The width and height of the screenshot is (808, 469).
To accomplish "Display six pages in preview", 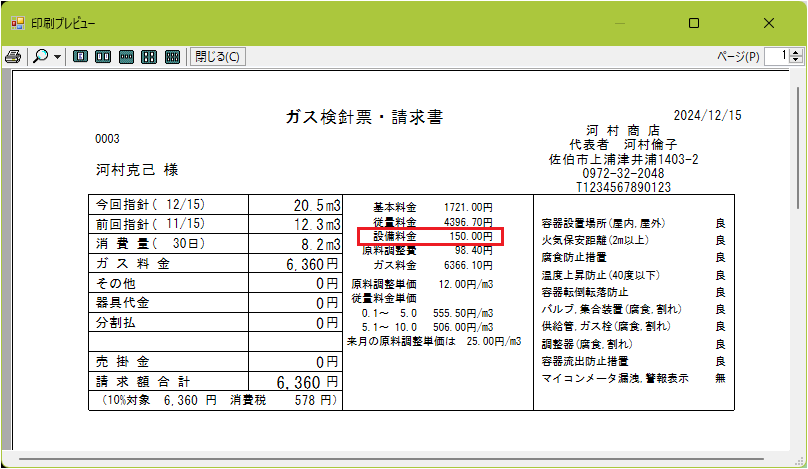I will [x=172, y=57].
